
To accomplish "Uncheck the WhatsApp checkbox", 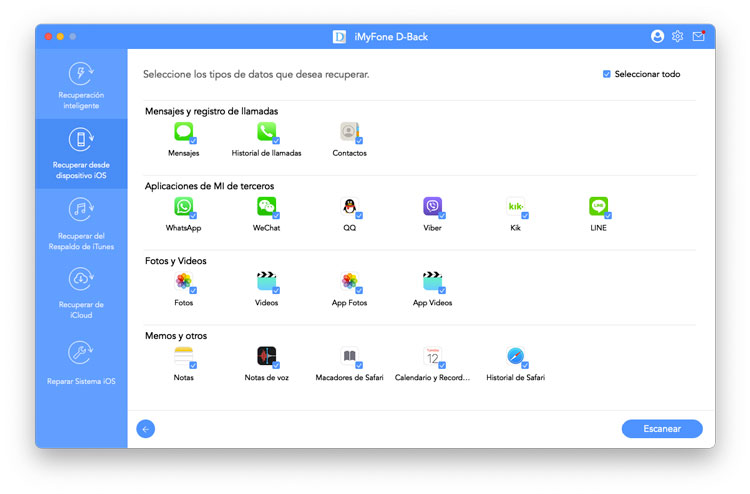I will point(193,216).
